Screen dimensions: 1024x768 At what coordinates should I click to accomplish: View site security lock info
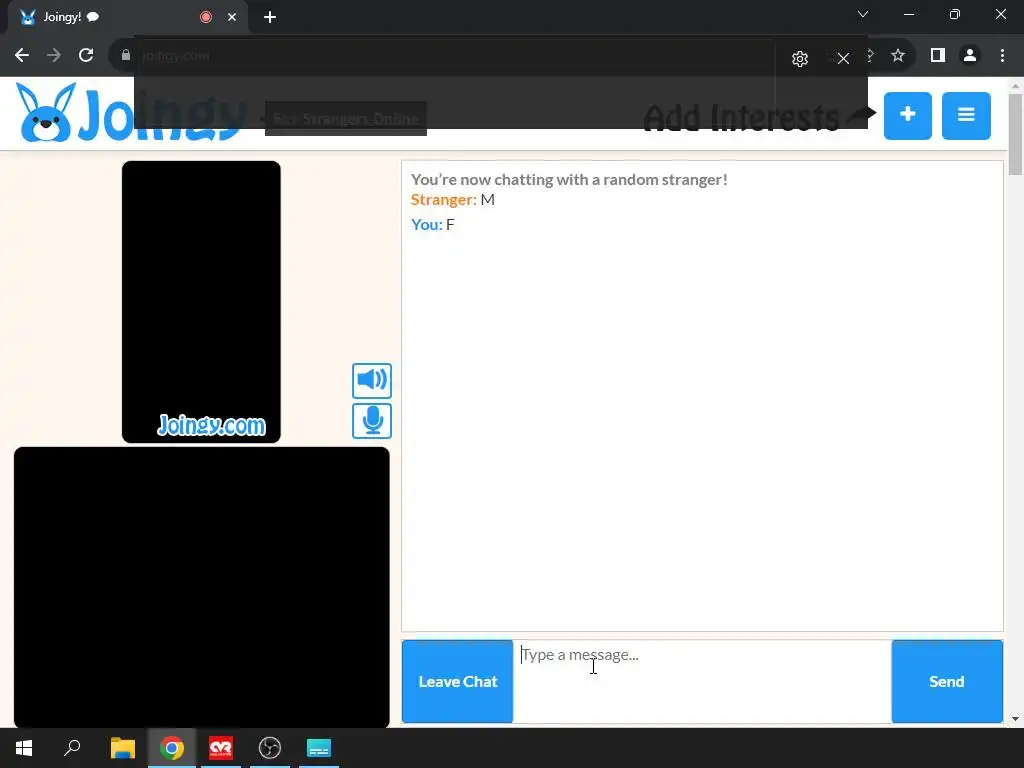click(x=125, y=56)
